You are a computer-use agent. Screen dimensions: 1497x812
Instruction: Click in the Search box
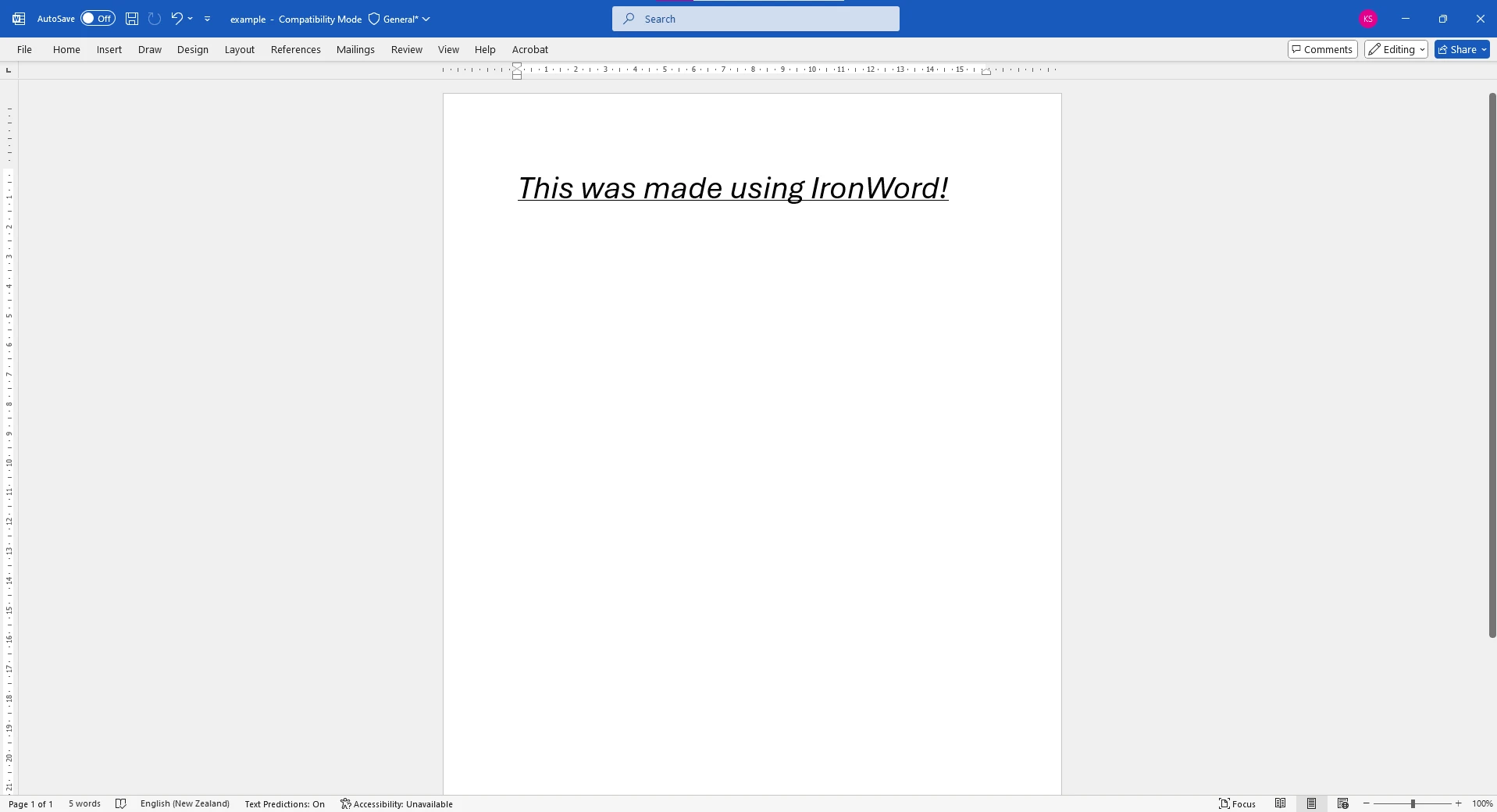[755, 19]
